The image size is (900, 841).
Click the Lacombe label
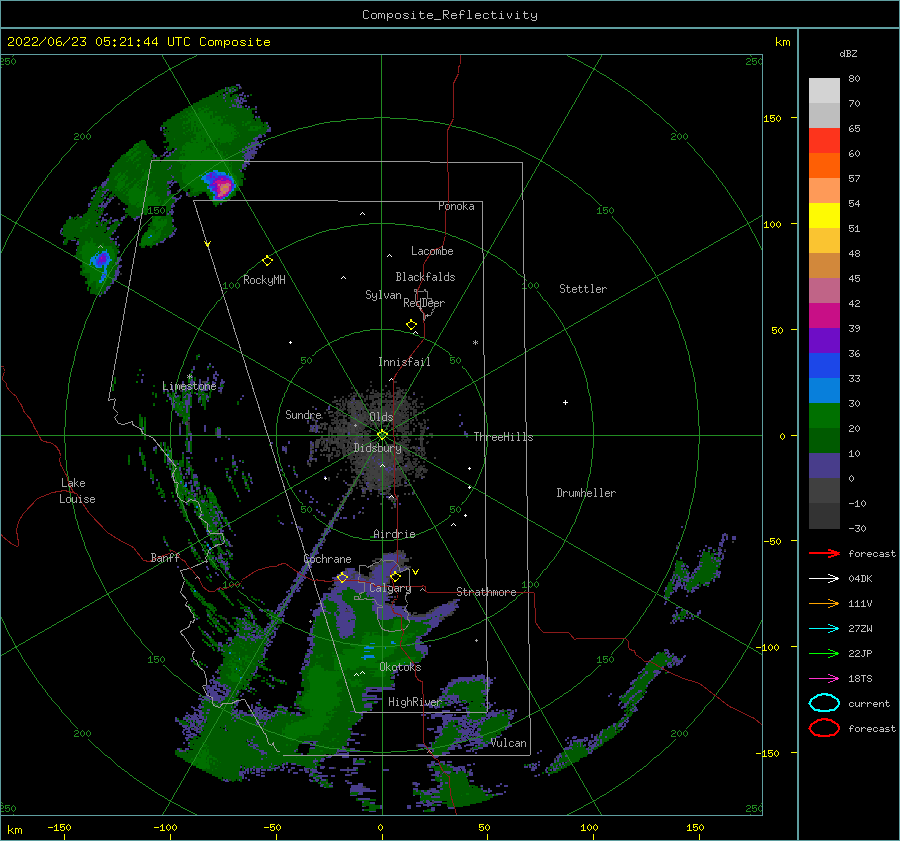(x=432, y=251)
